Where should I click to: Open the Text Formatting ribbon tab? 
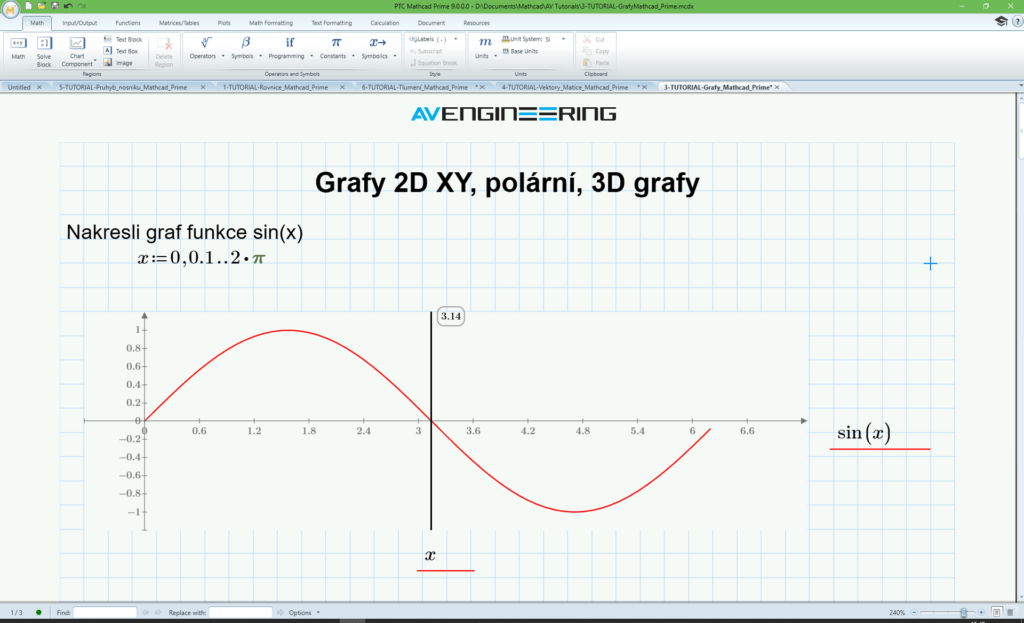point(332,23)
